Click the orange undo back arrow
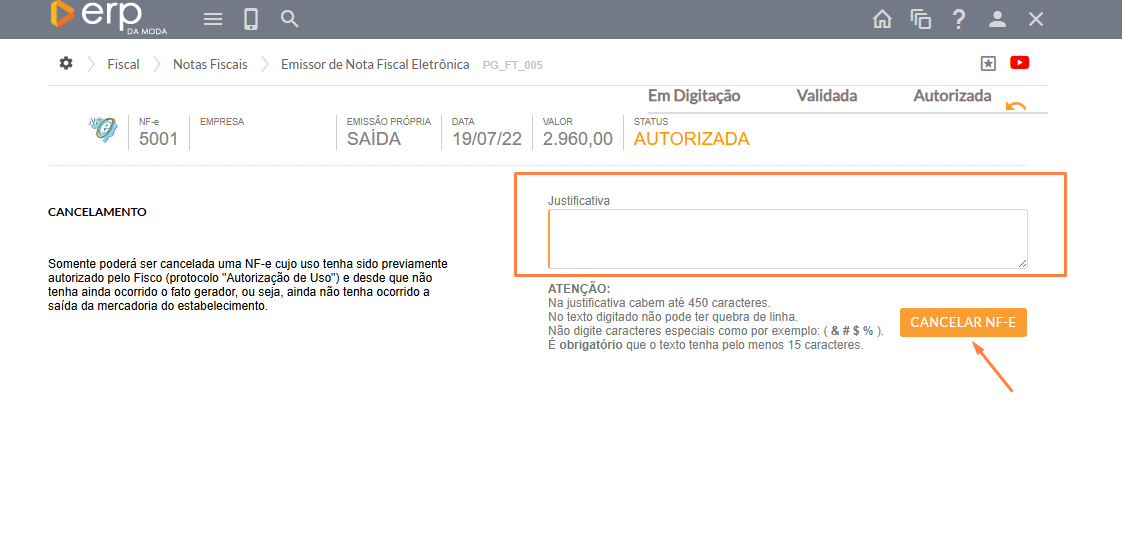 1016,107
